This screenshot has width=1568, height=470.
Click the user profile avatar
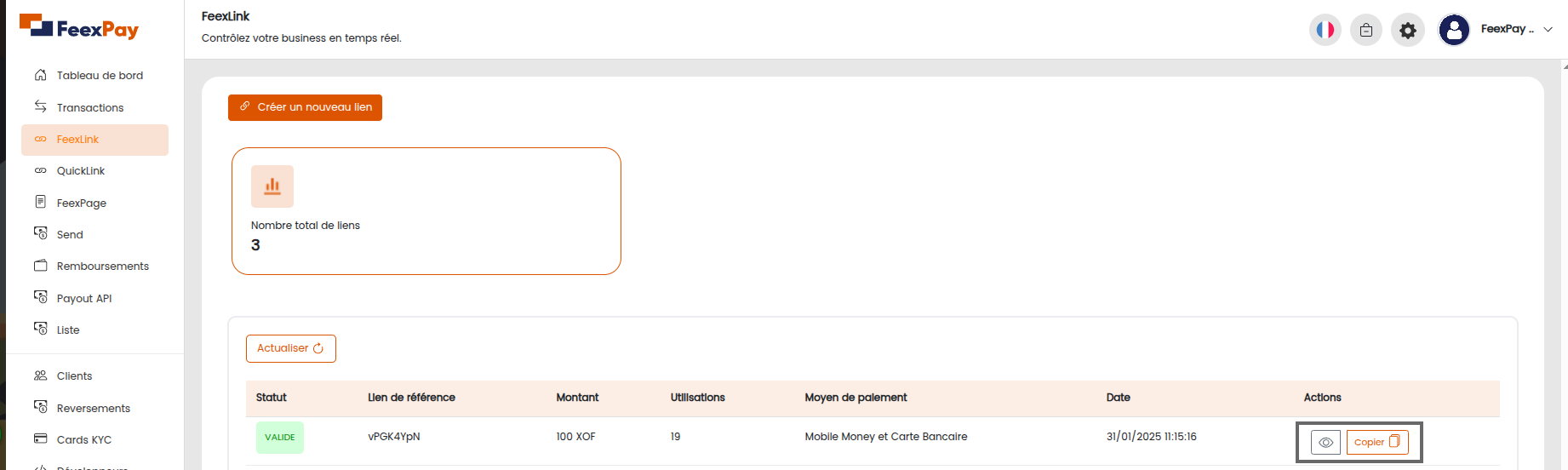point(1454,30)
